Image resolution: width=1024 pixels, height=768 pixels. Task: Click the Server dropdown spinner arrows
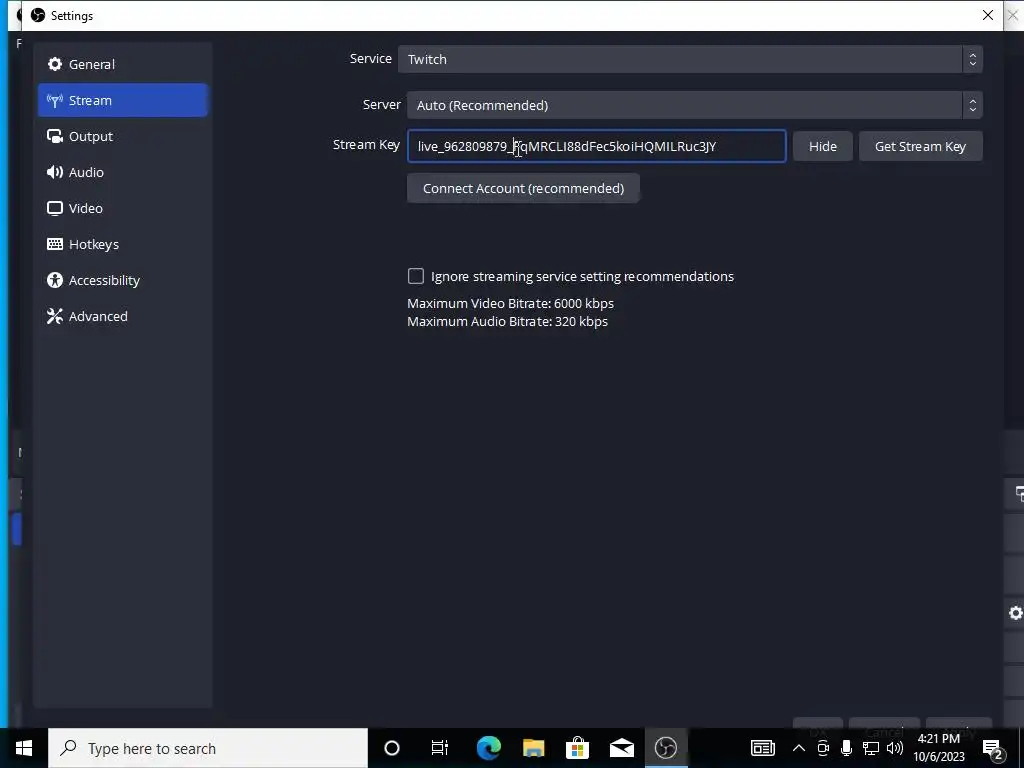point(972,104)
